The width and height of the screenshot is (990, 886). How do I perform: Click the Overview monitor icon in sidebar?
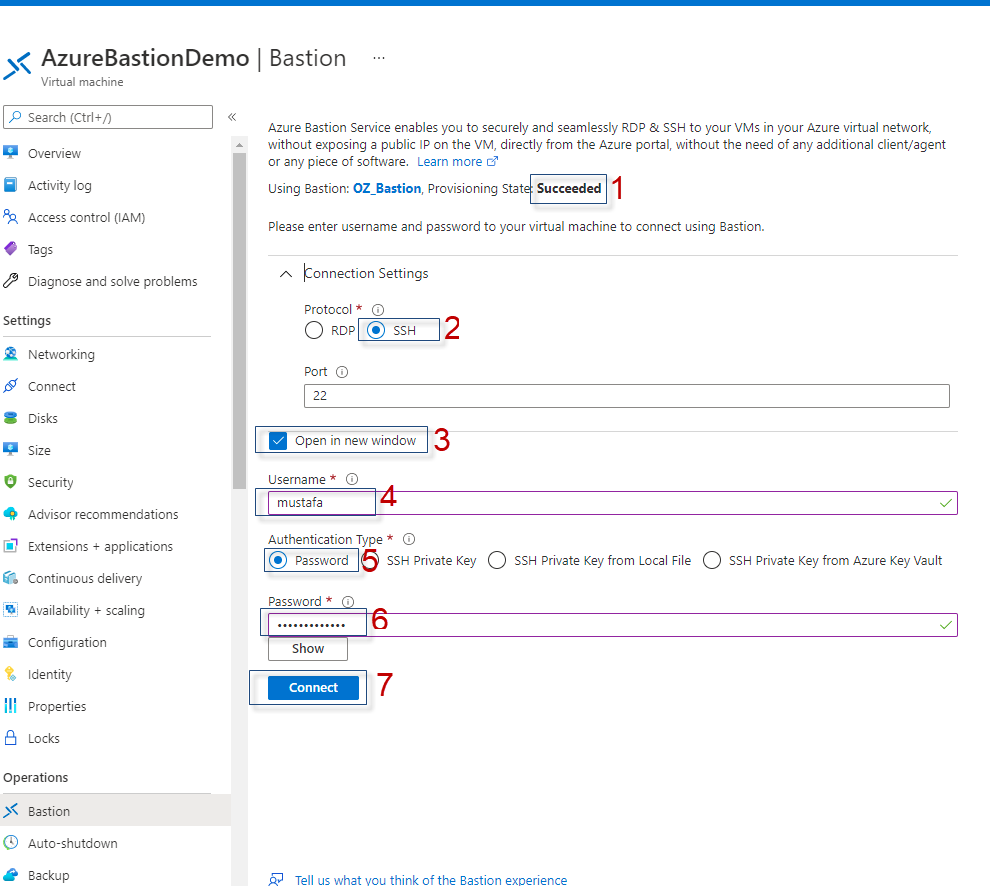pyautogui.click(x=11, y=152)
